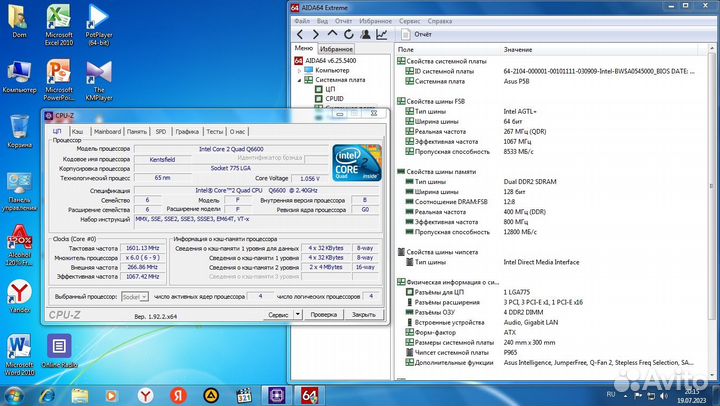The image size is (720, 406).
Task: Open Online Radio desktop icon
Action: pos(59,351)
